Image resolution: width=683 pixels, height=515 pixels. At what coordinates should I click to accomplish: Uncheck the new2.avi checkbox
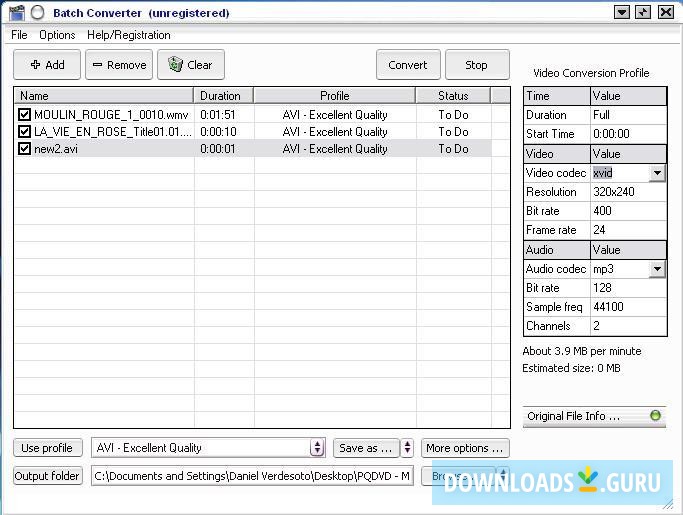click(x=24, y=149)
